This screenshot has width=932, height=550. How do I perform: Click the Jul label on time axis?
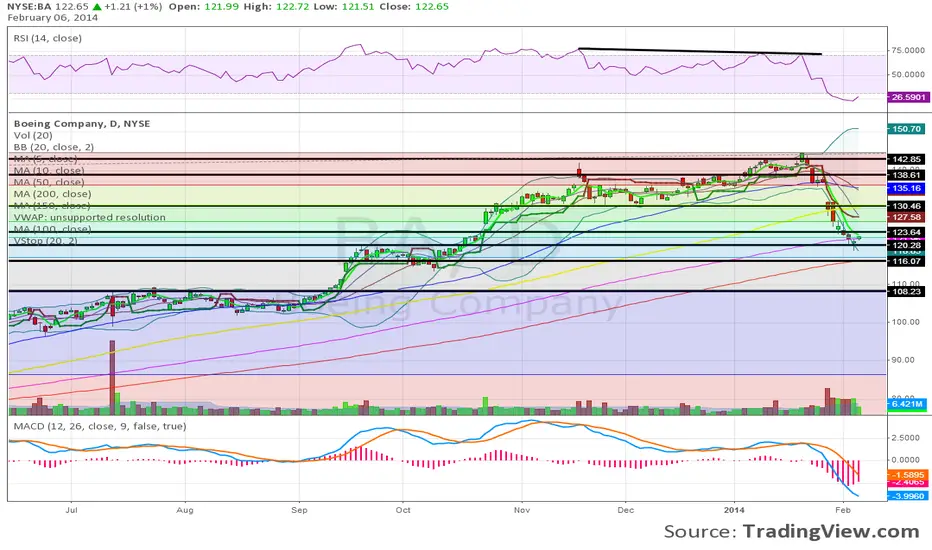point(71,510)
